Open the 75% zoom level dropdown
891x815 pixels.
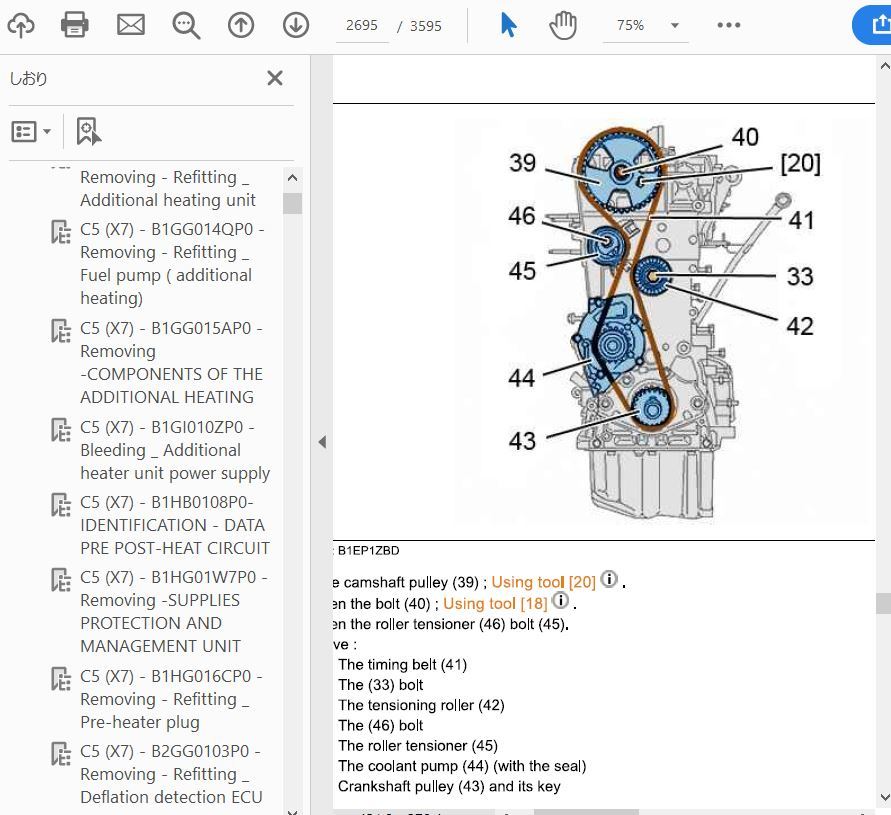[x=675, y=26]
